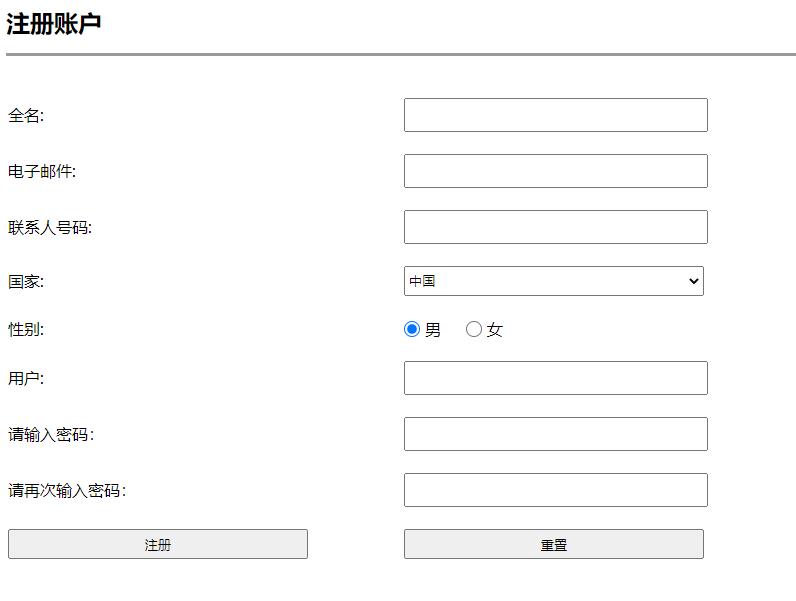Click the 请输入密码 label text
This screenshot has width=796, height=601.
51,435
